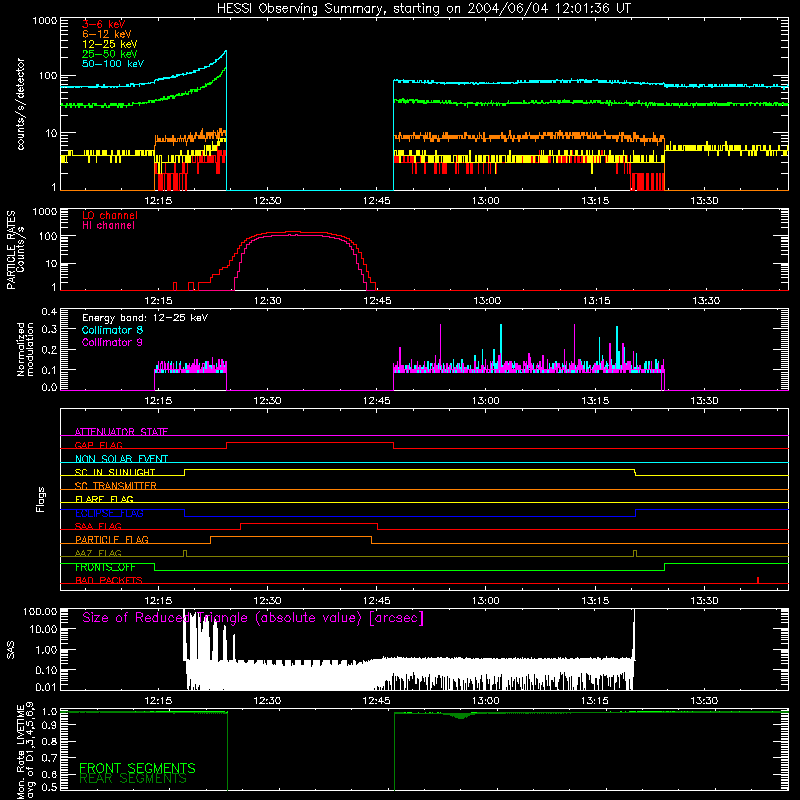
Task: Select the 3-6 keV legend label
Action: coord(103,24)
